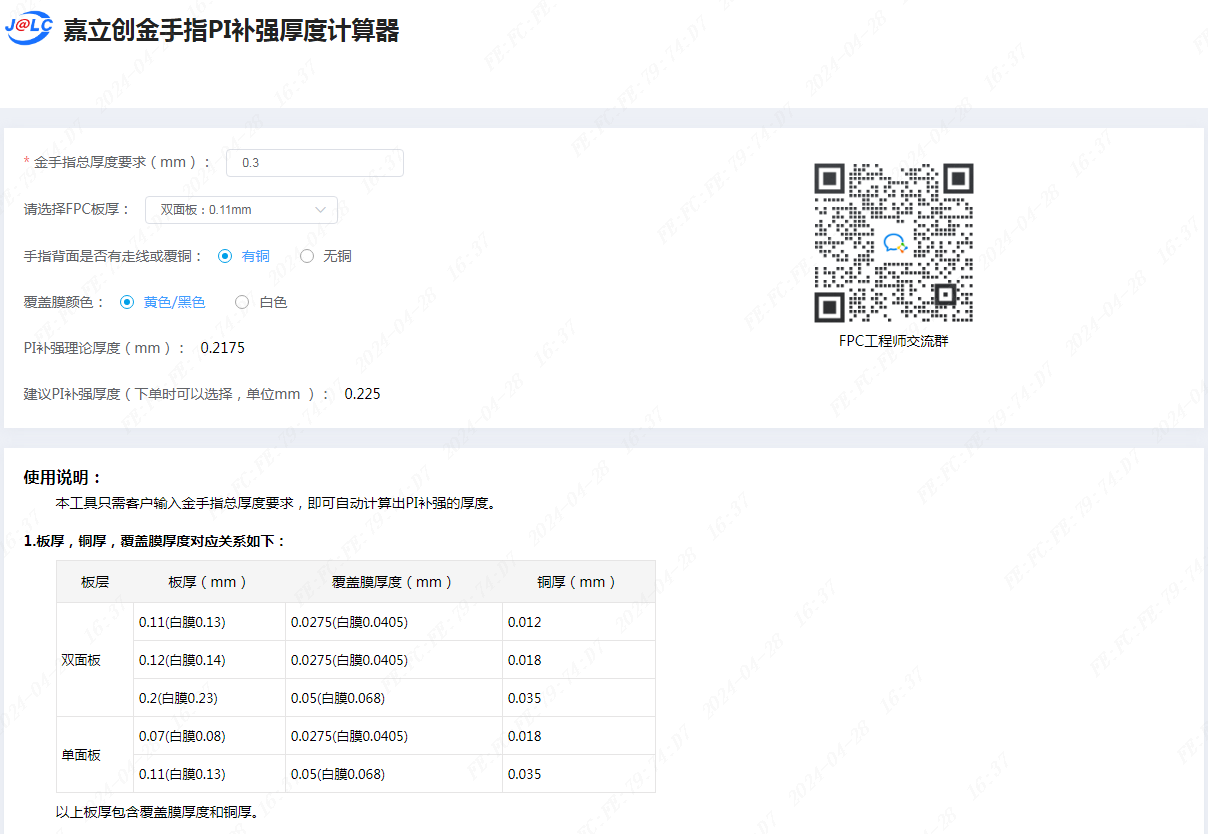Click the FPC工程师交流群 caption

click(x=894, y=341)
